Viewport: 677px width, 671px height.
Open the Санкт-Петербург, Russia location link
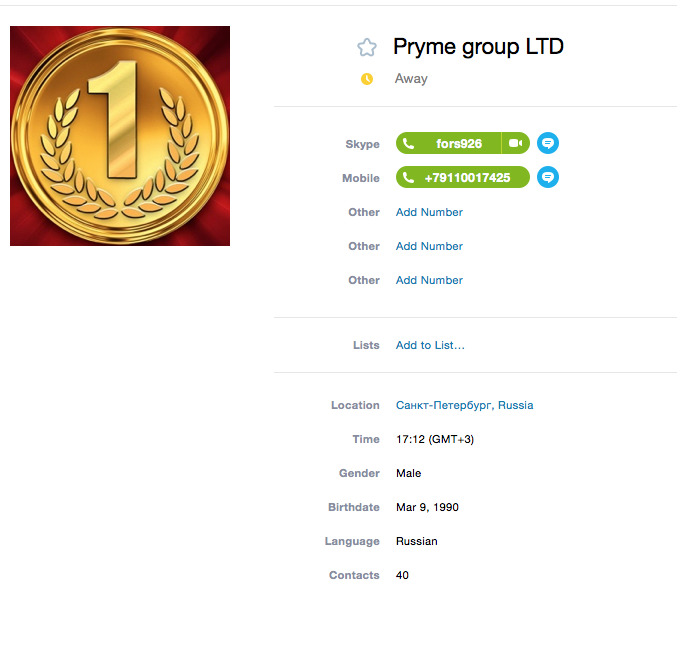pyautogui.click(x=464, y=405)
